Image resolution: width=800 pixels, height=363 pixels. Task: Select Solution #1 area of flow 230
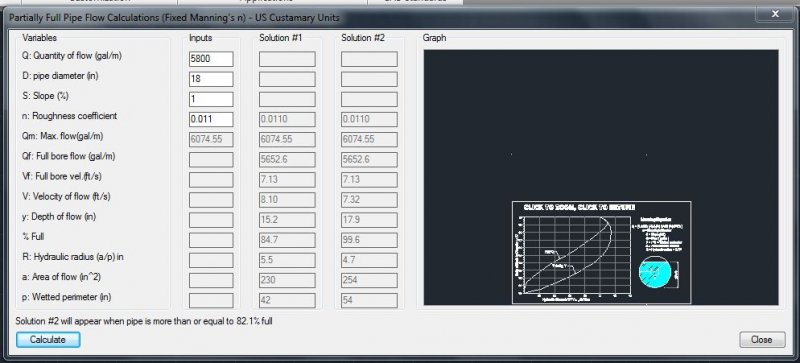pos(287,280)
